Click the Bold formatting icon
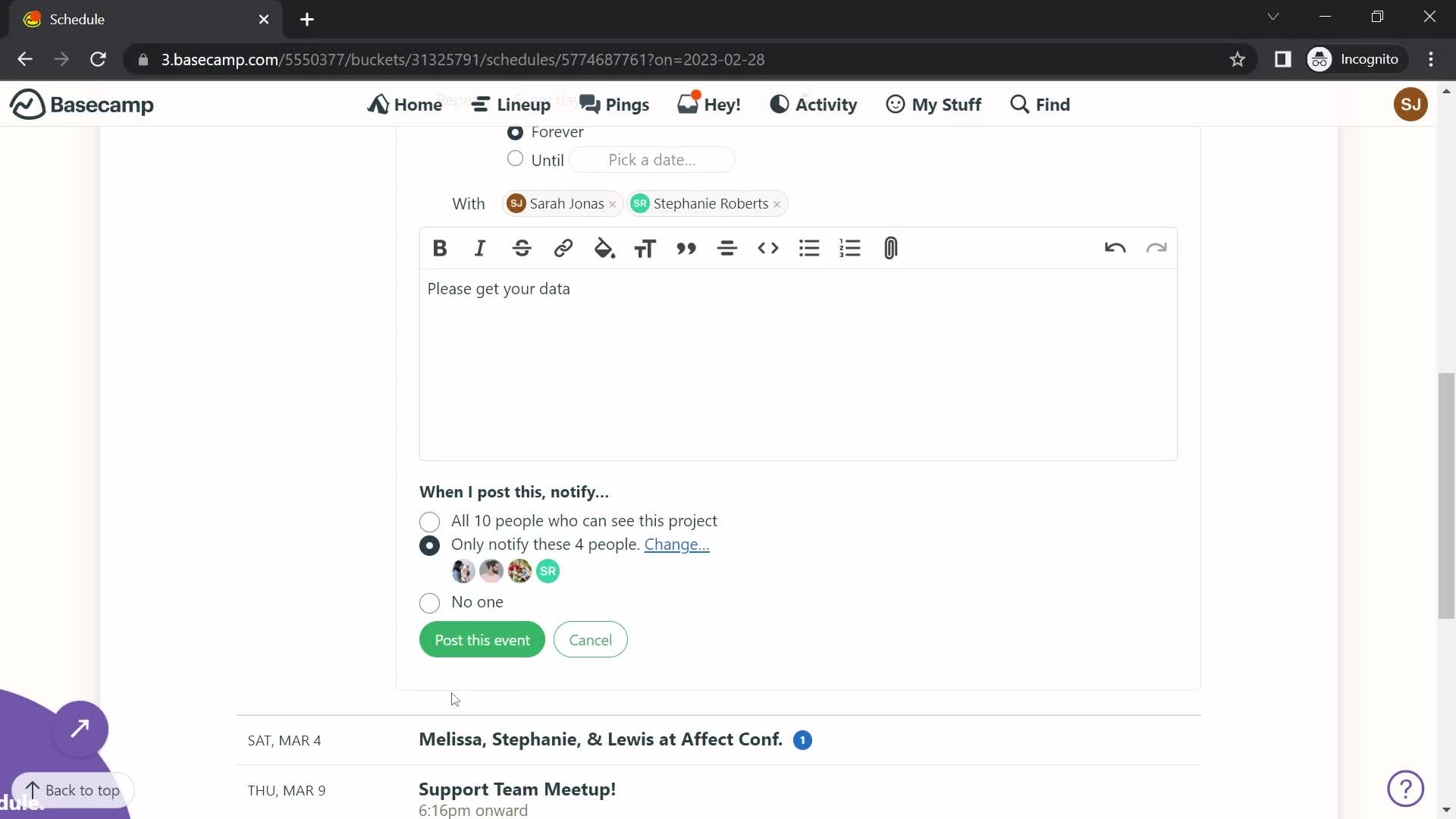This screenshot has width=1456, height=819. pyautogui.click(x=438, y=248)
